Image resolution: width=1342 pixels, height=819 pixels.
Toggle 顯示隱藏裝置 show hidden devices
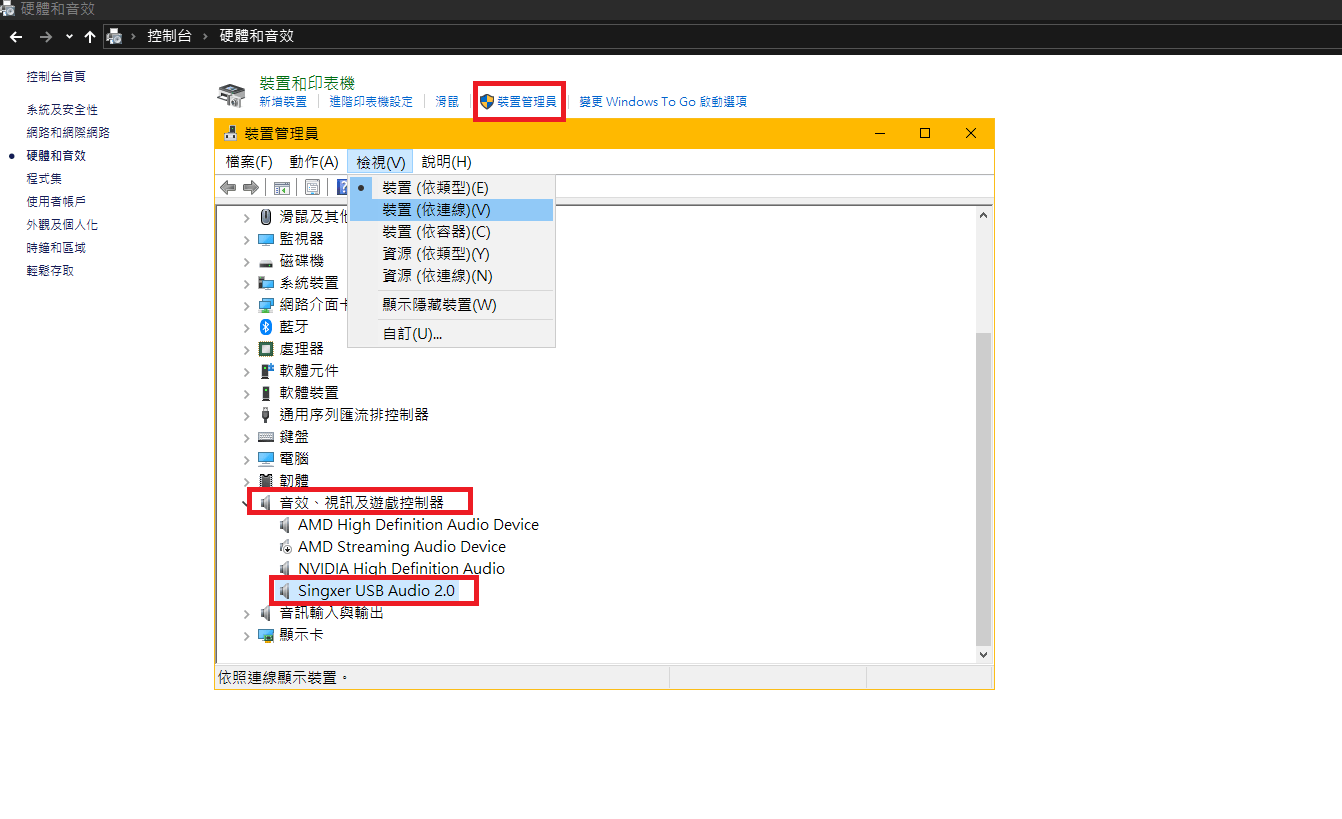click(439, 305)
